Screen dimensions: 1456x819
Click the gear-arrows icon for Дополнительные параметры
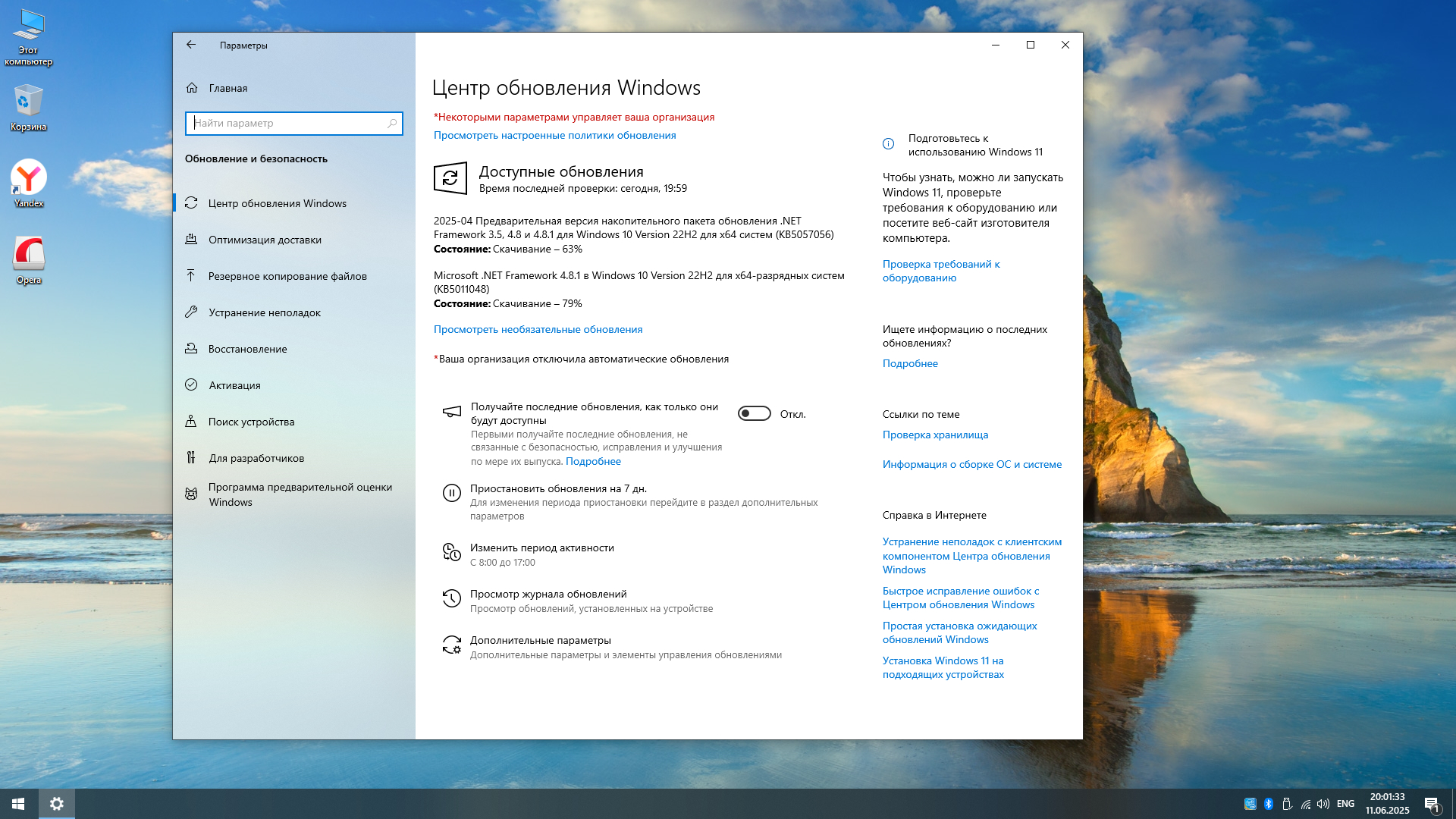click(451, 645)
